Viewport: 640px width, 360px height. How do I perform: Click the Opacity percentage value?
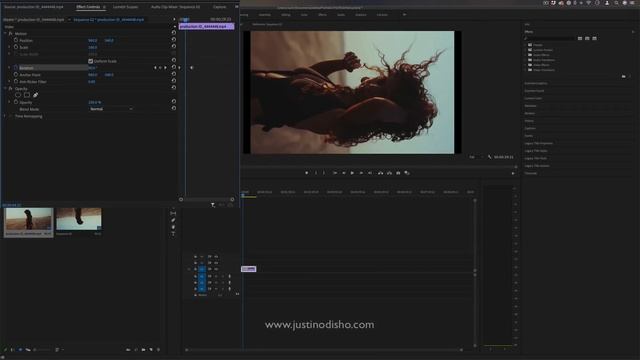[x=94, y=102]
